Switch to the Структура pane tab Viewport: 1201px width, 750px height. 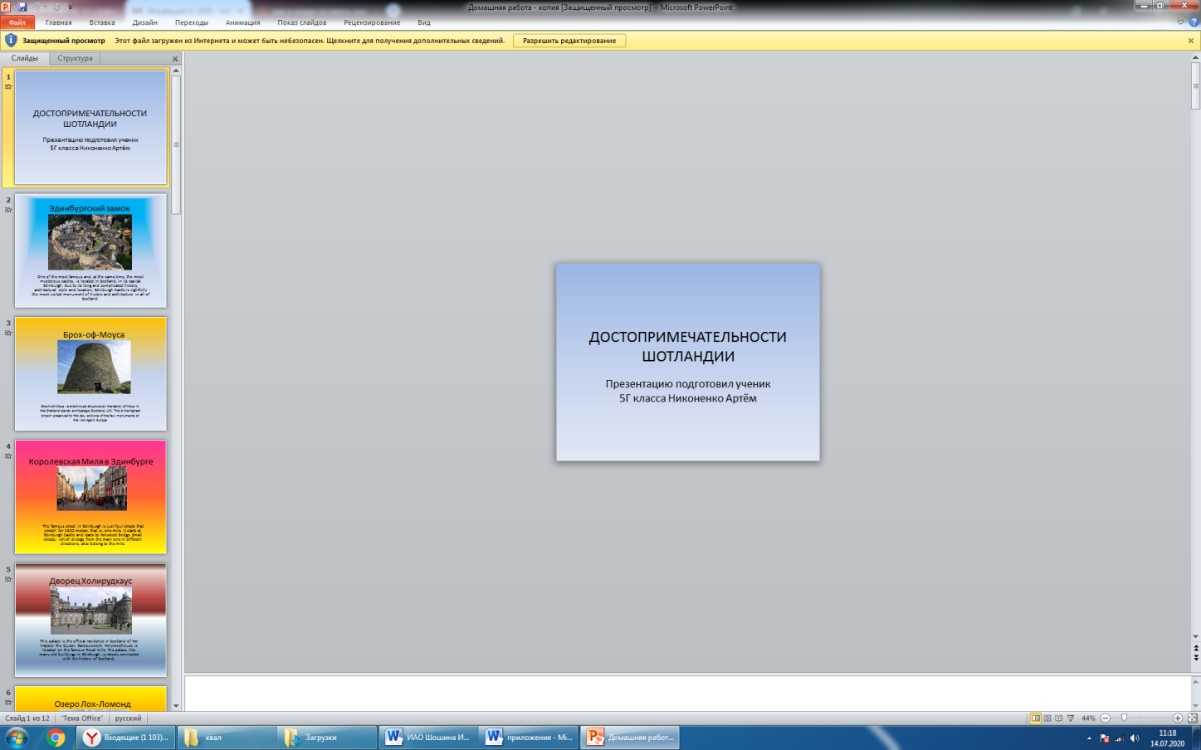tap(75, 58)
